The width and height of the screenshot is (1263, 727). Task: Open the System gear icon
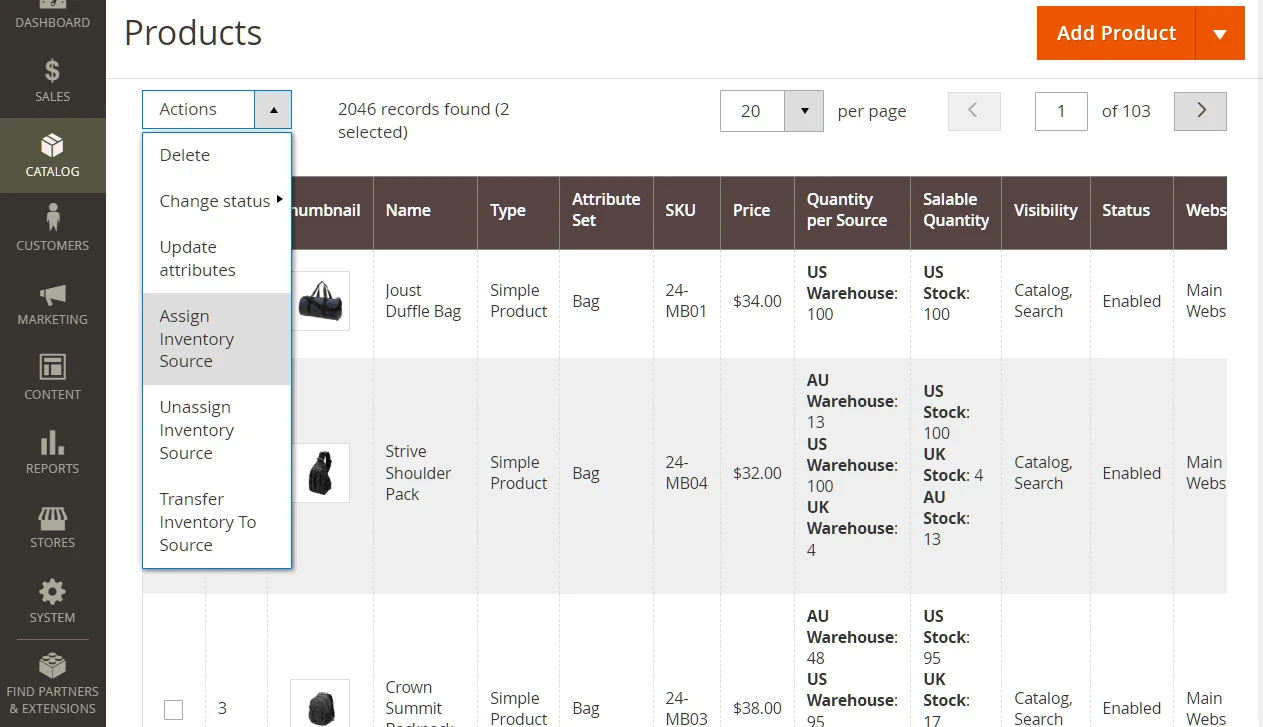pyautogui.click(x=52, y=591)
